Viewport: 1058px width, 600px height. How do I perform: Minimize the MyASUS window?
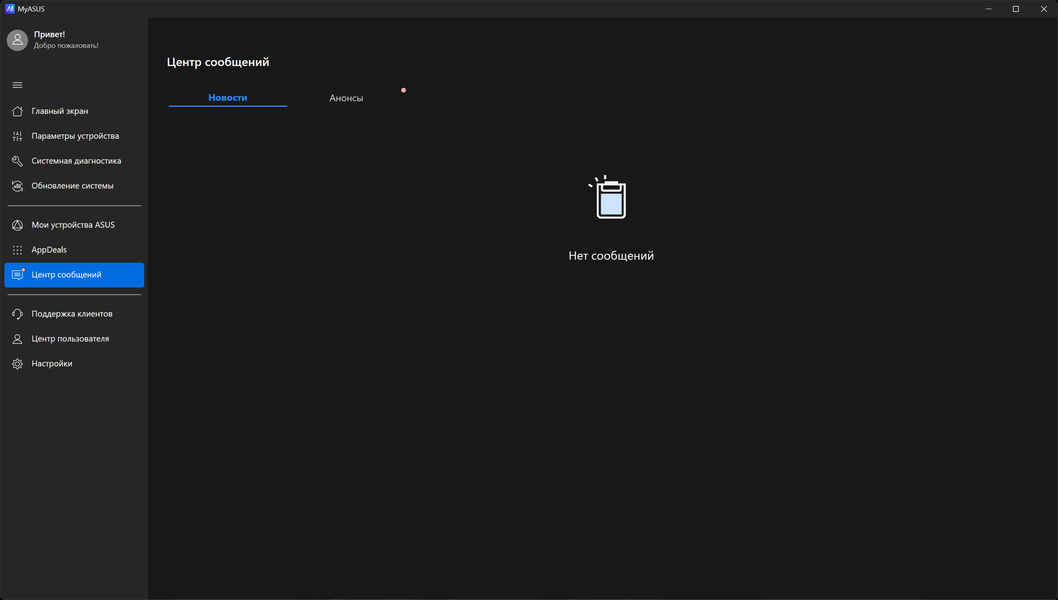tap(989, 9)
